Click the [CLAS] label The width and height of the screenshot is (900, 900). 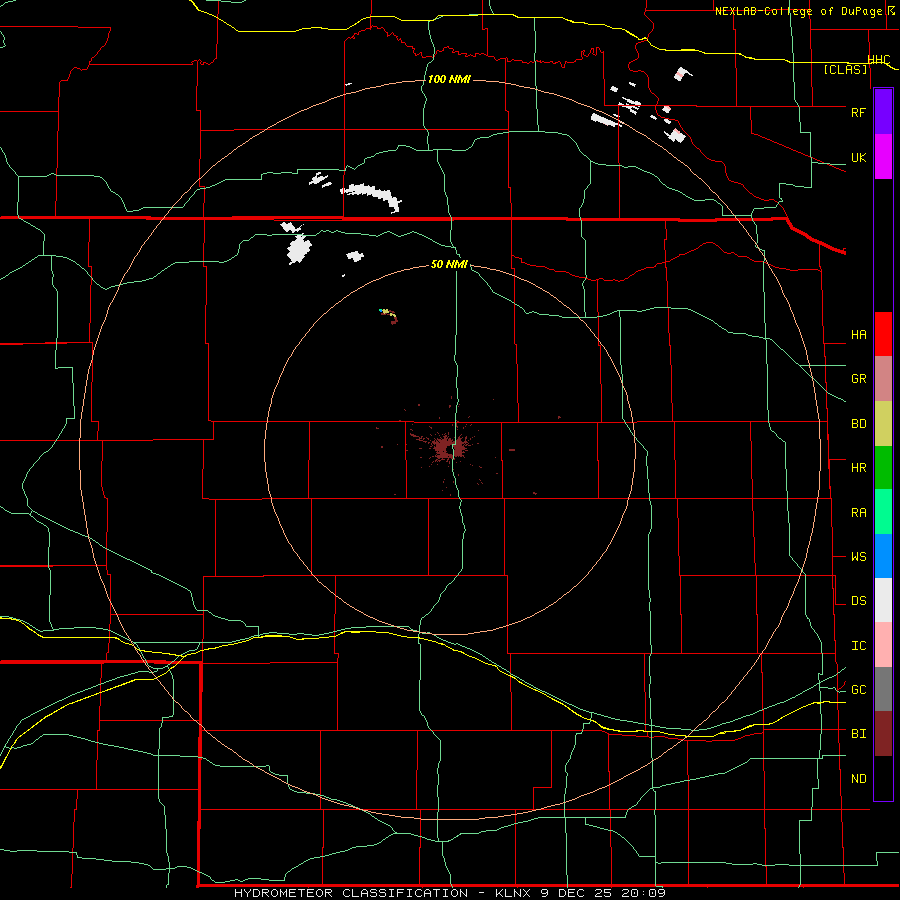(845, 70)
